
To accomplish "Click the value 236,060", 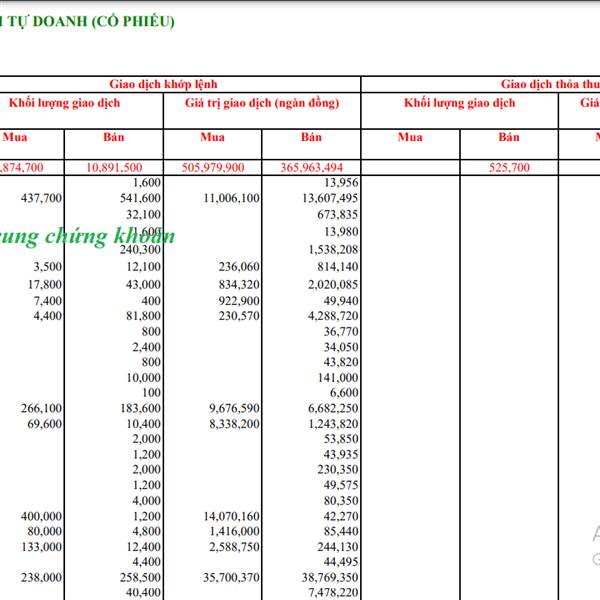I will (239, 267).
